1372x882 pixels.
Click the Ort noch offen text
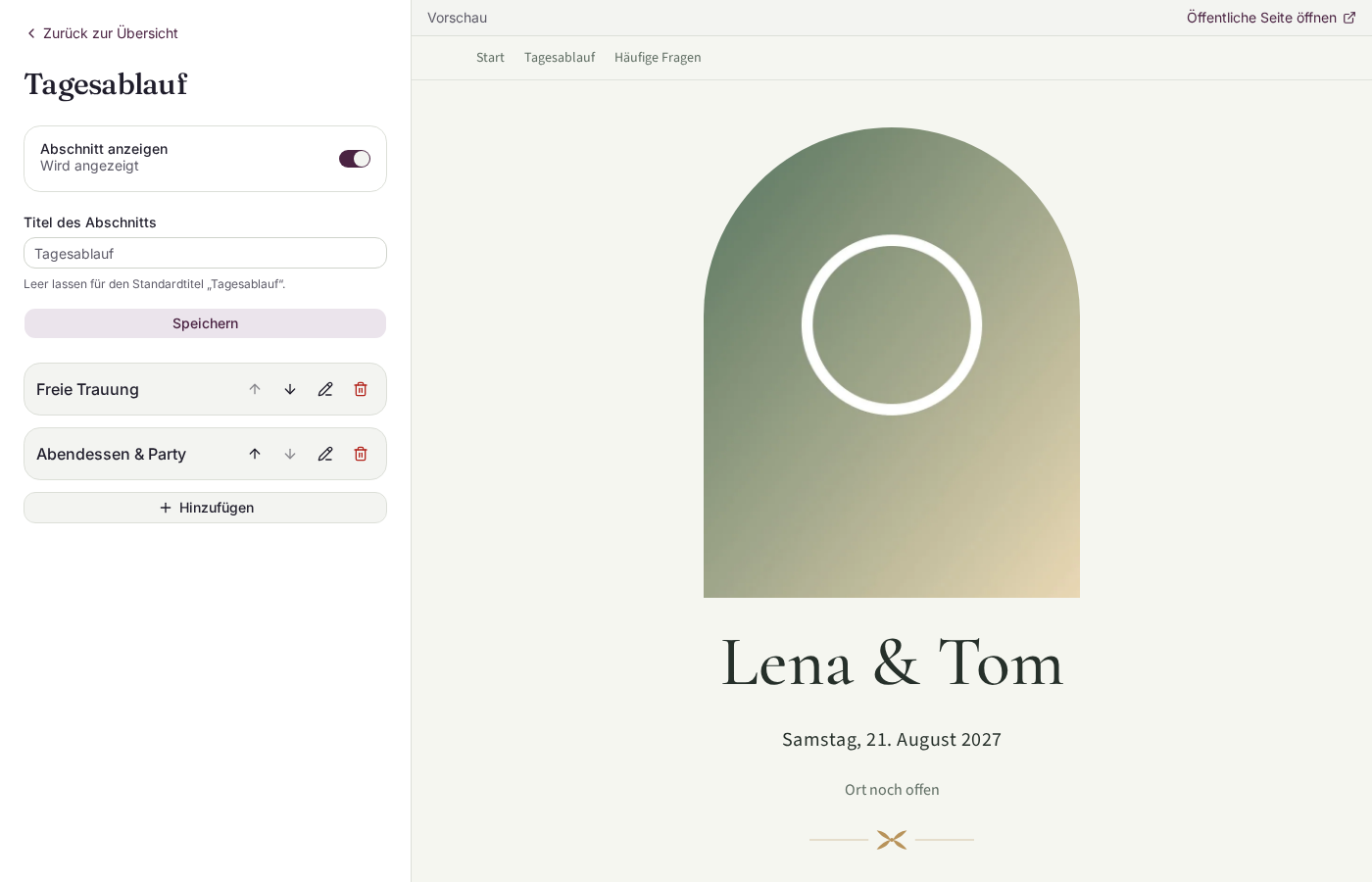click(892, 790)
